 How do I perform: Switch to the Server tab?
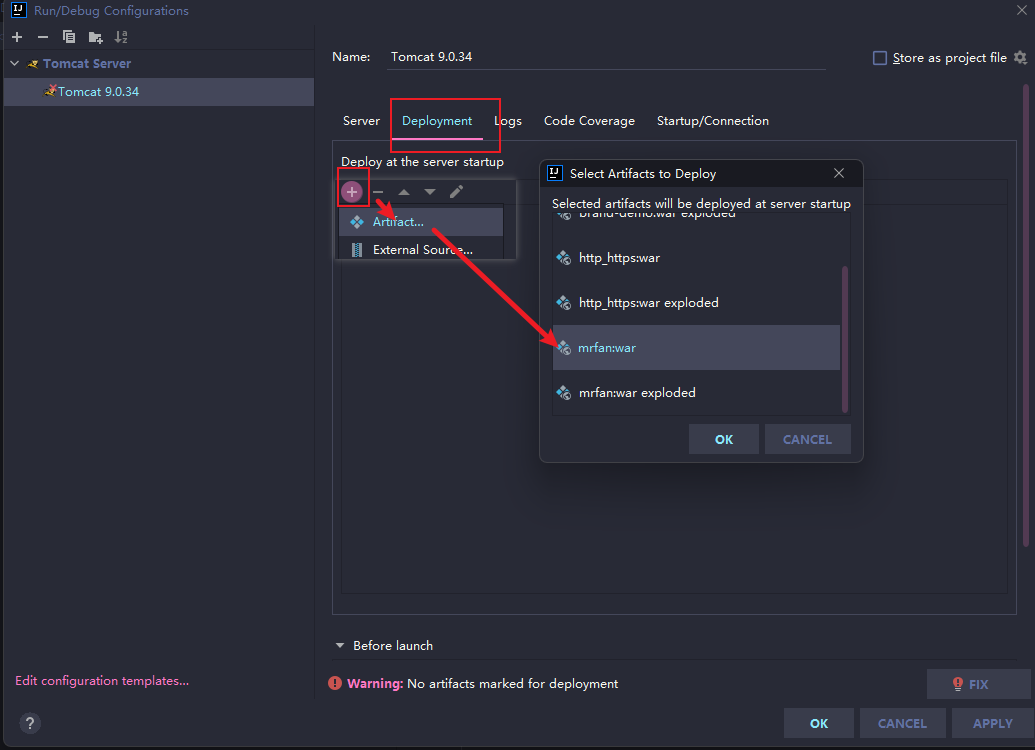click(361, 121)
